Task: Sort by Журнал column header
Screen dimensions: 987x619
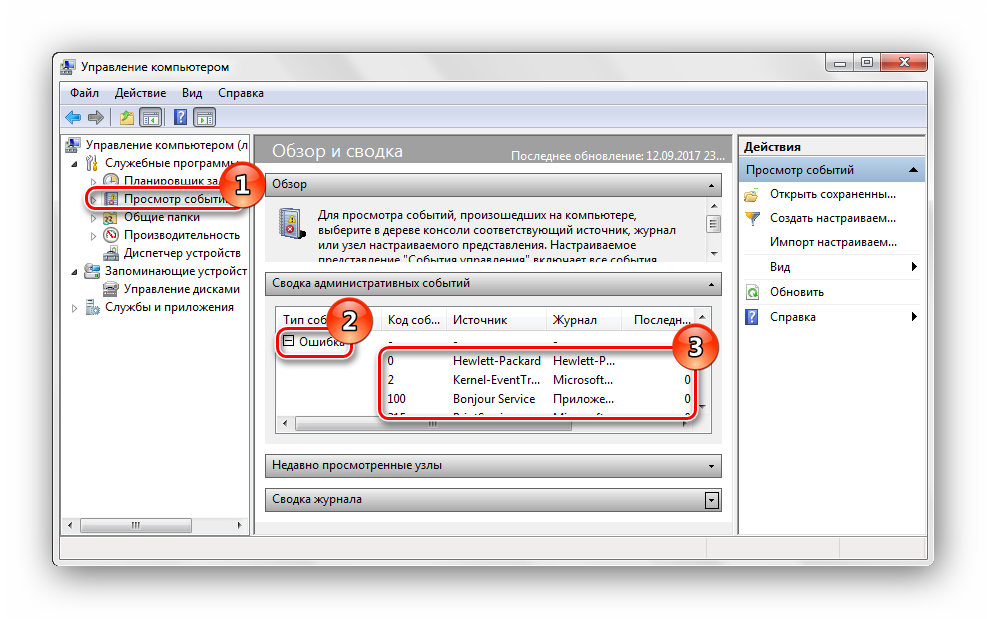Action: (x=584, y=320)
